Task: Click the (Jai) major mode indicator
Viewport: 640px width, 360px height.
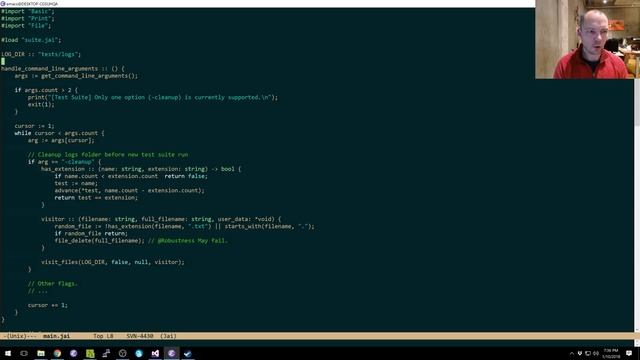Action: pos(168,336)
